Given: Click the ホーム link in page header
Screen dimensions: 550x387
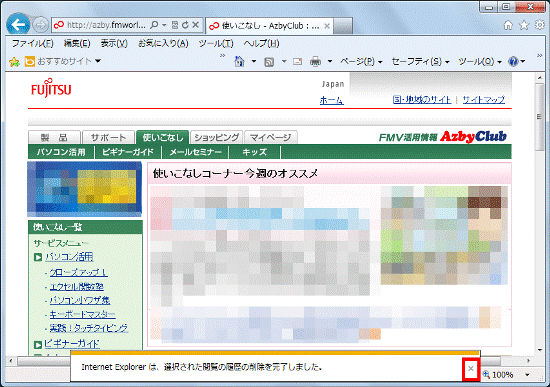Looking at the screenshot, I should tap(331, 101).
